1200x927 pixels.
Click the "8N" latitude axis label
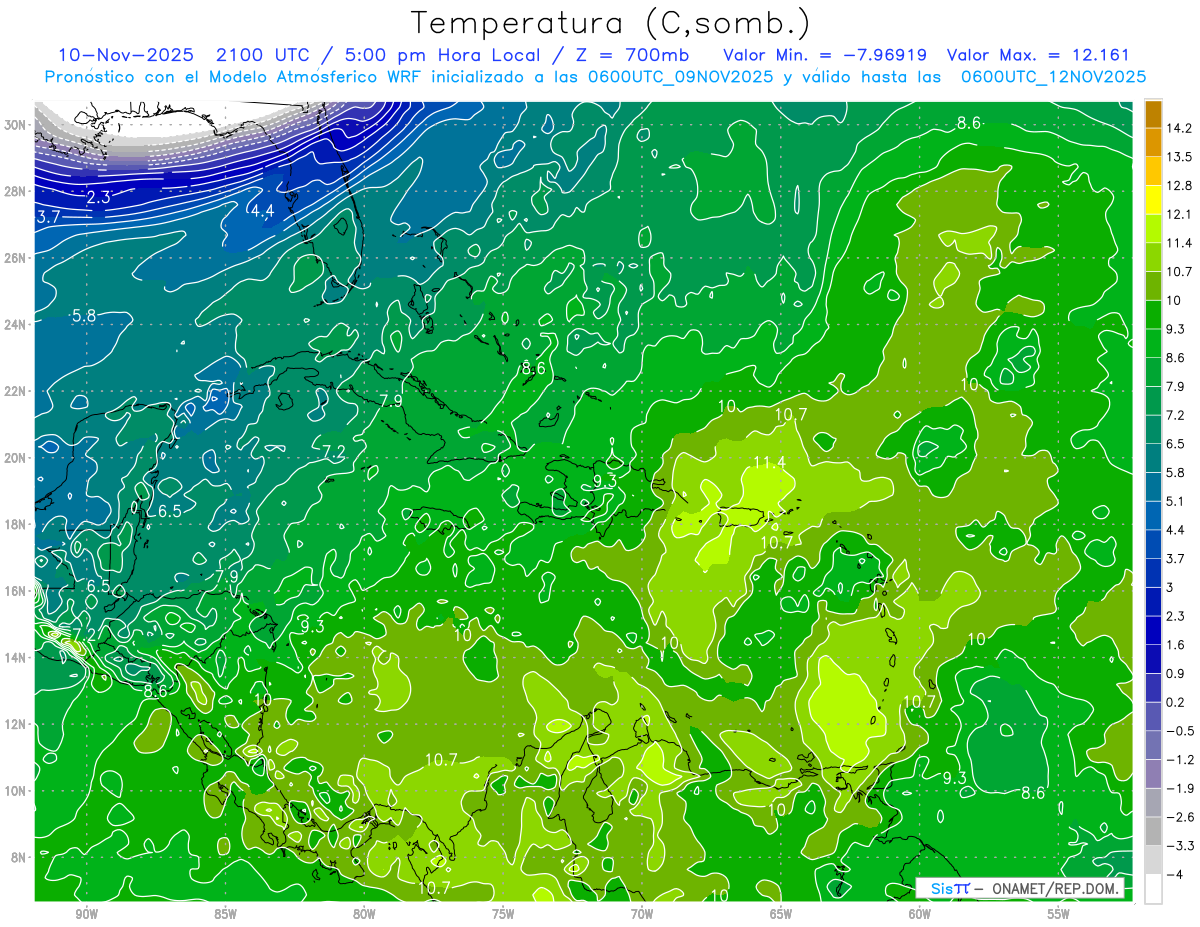(20, 857)
